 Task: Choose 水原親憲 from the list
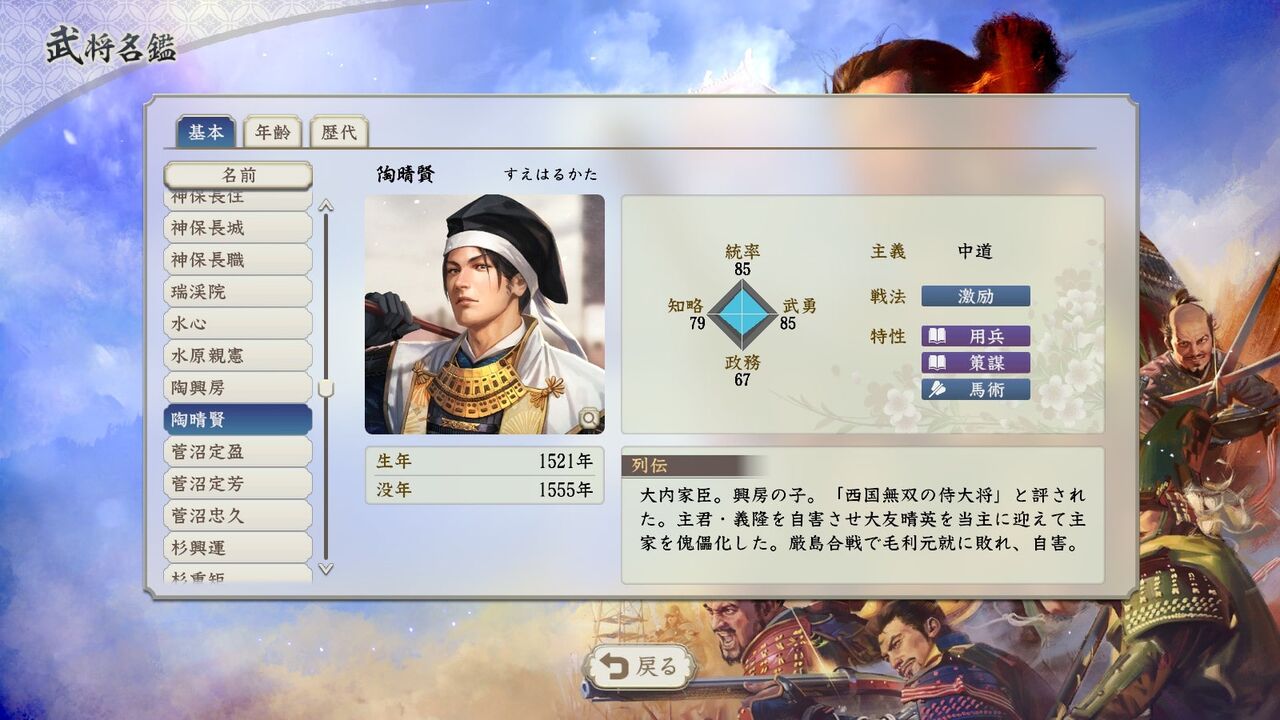coord(238,356)
